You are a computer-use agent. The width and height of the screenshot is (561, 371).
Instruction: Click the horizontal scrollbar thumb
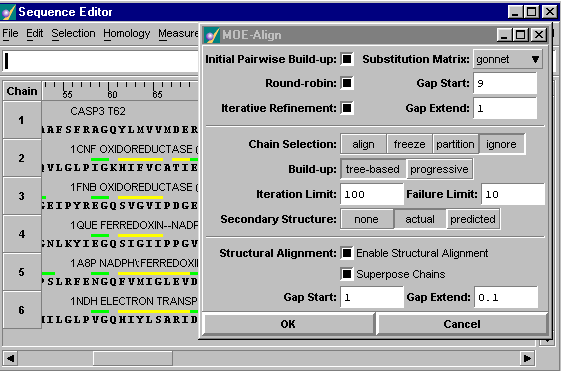133,358
